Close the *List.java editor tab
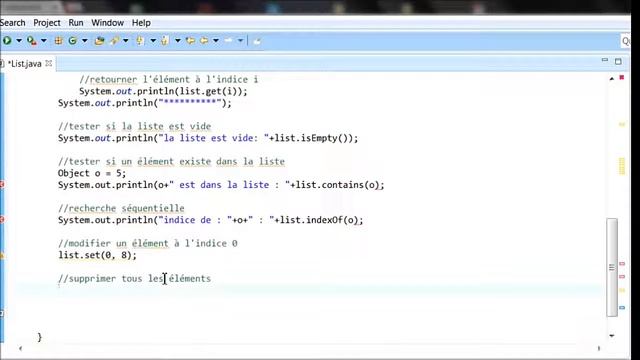 click(x=49, y=63)
